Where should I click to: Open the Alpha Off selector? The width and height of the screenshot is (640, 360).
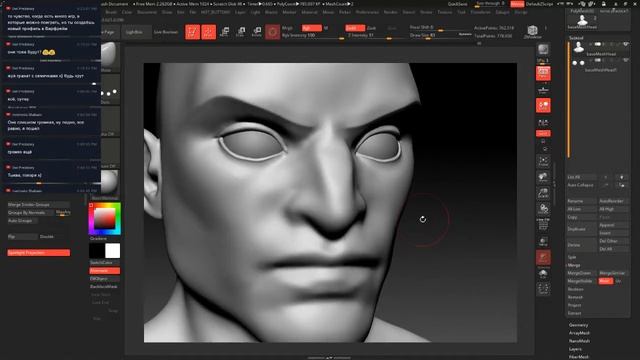tap(110, 122)
